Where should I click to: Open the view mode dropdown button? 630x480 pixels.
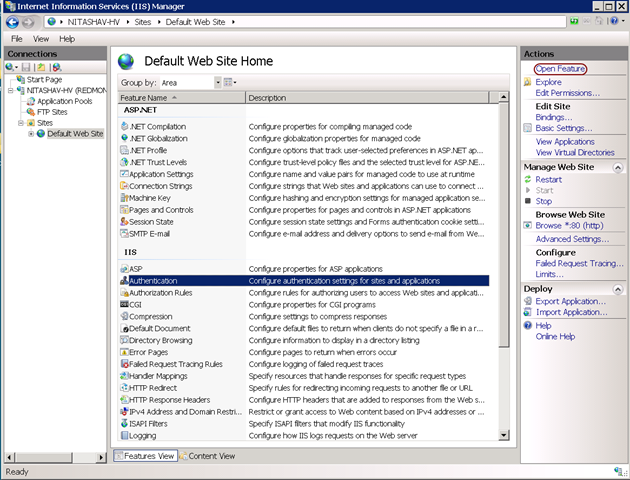point(230,82)
